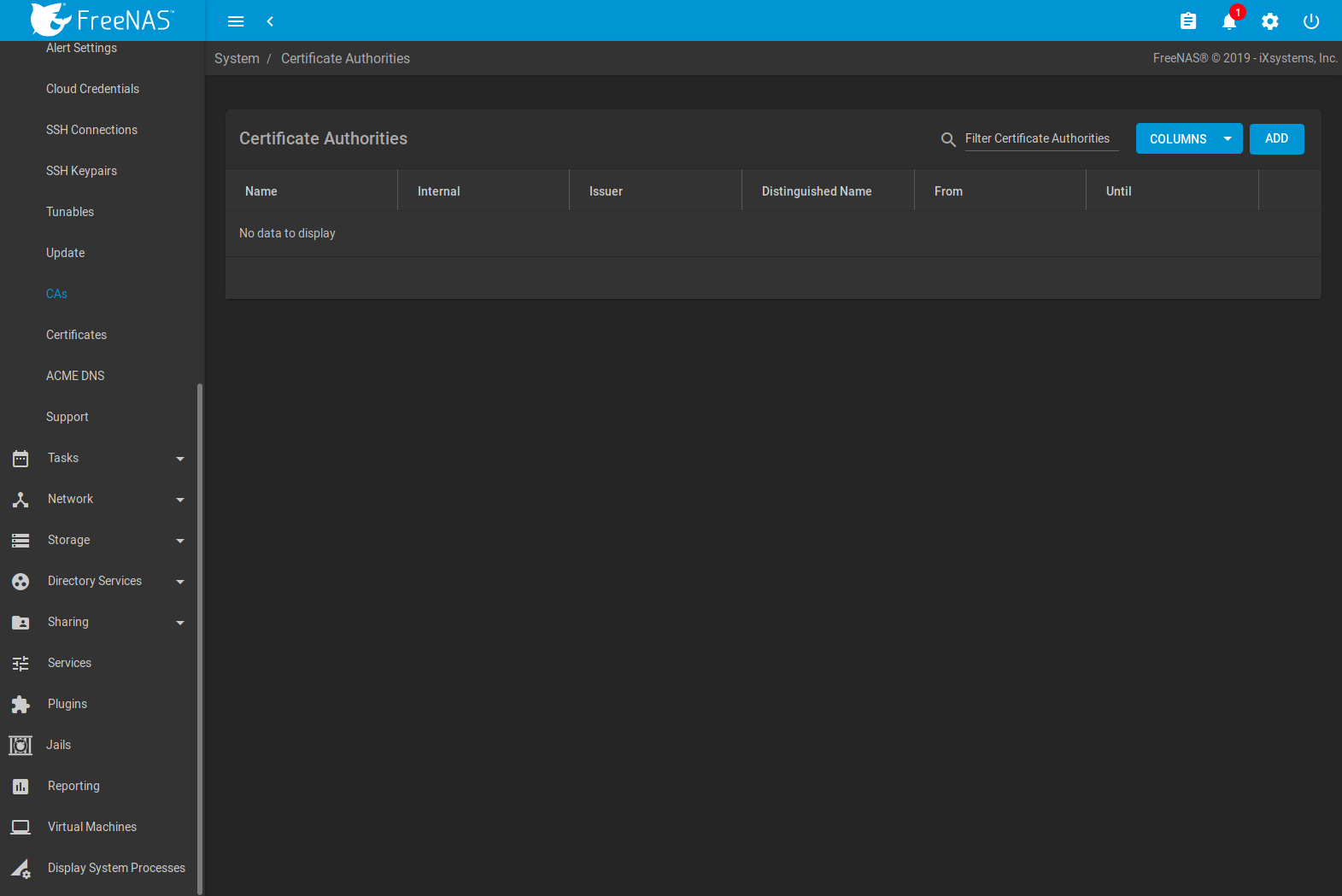Screen dimensions: 1342x896
Task: Click the sidebar scrollbar
Action: coord(200,638)
